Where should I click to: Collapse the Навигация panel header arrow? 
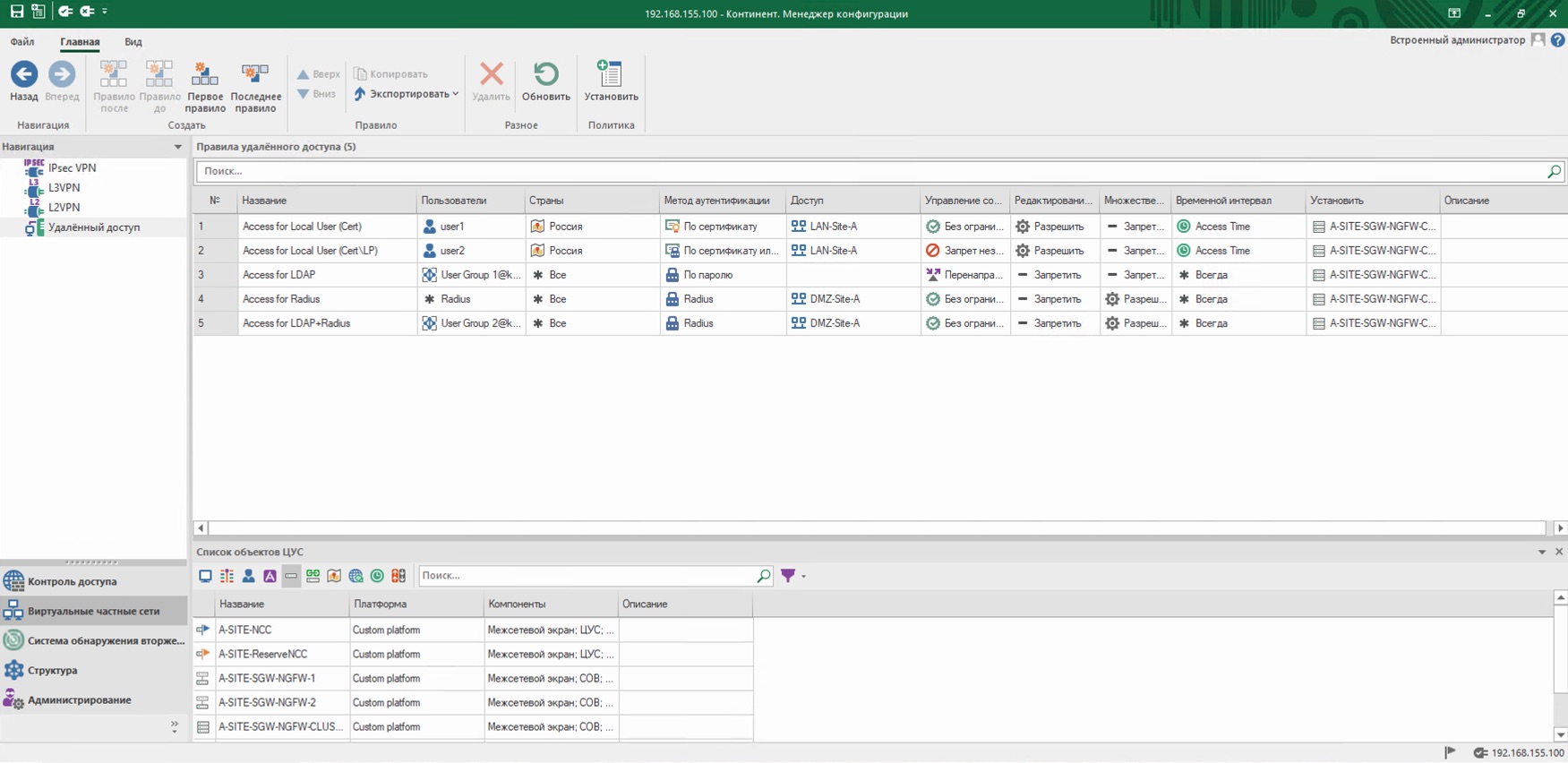[x=177, y=147]
